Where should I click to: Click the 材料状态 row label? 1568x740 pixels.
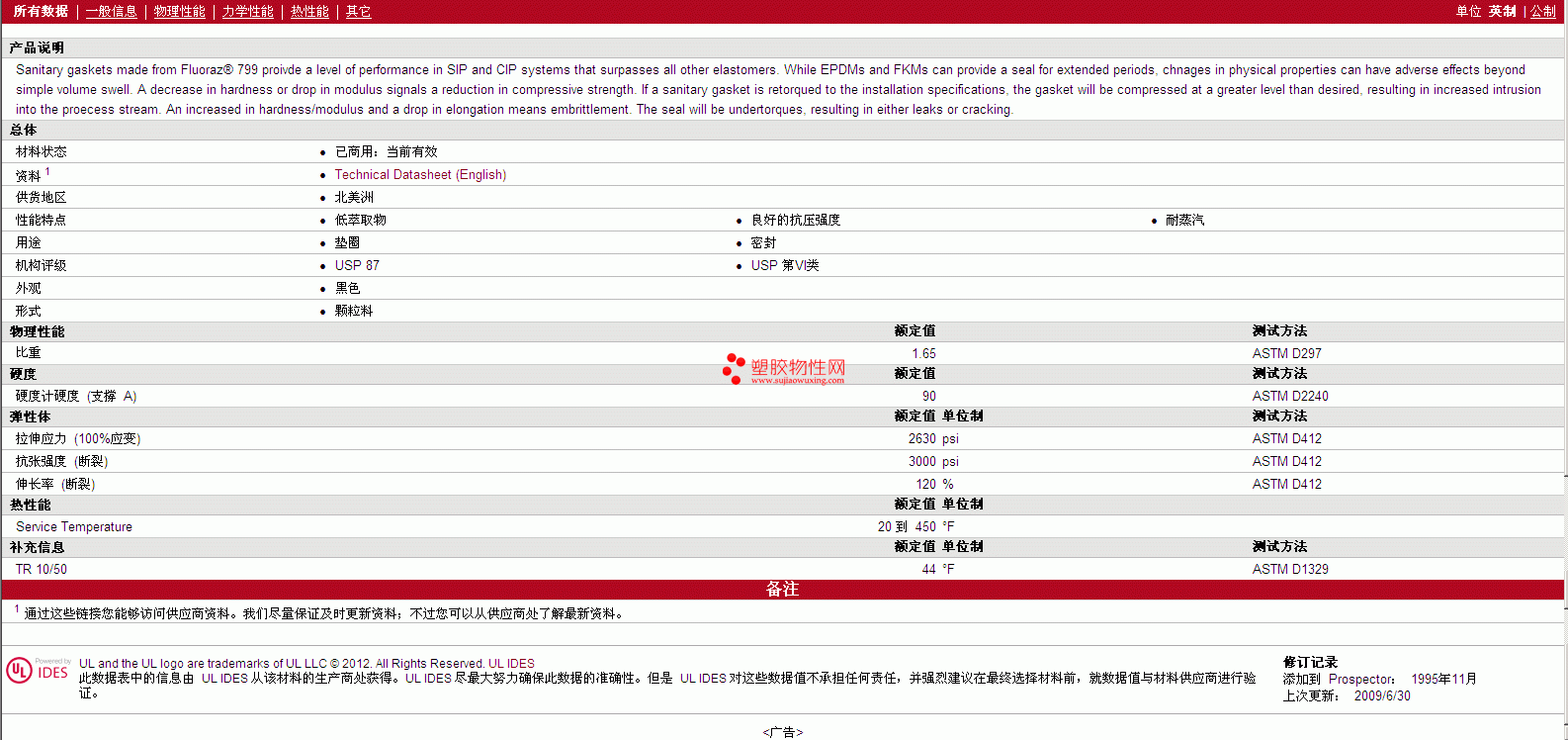pyautogui.click(x=42, y=151)
